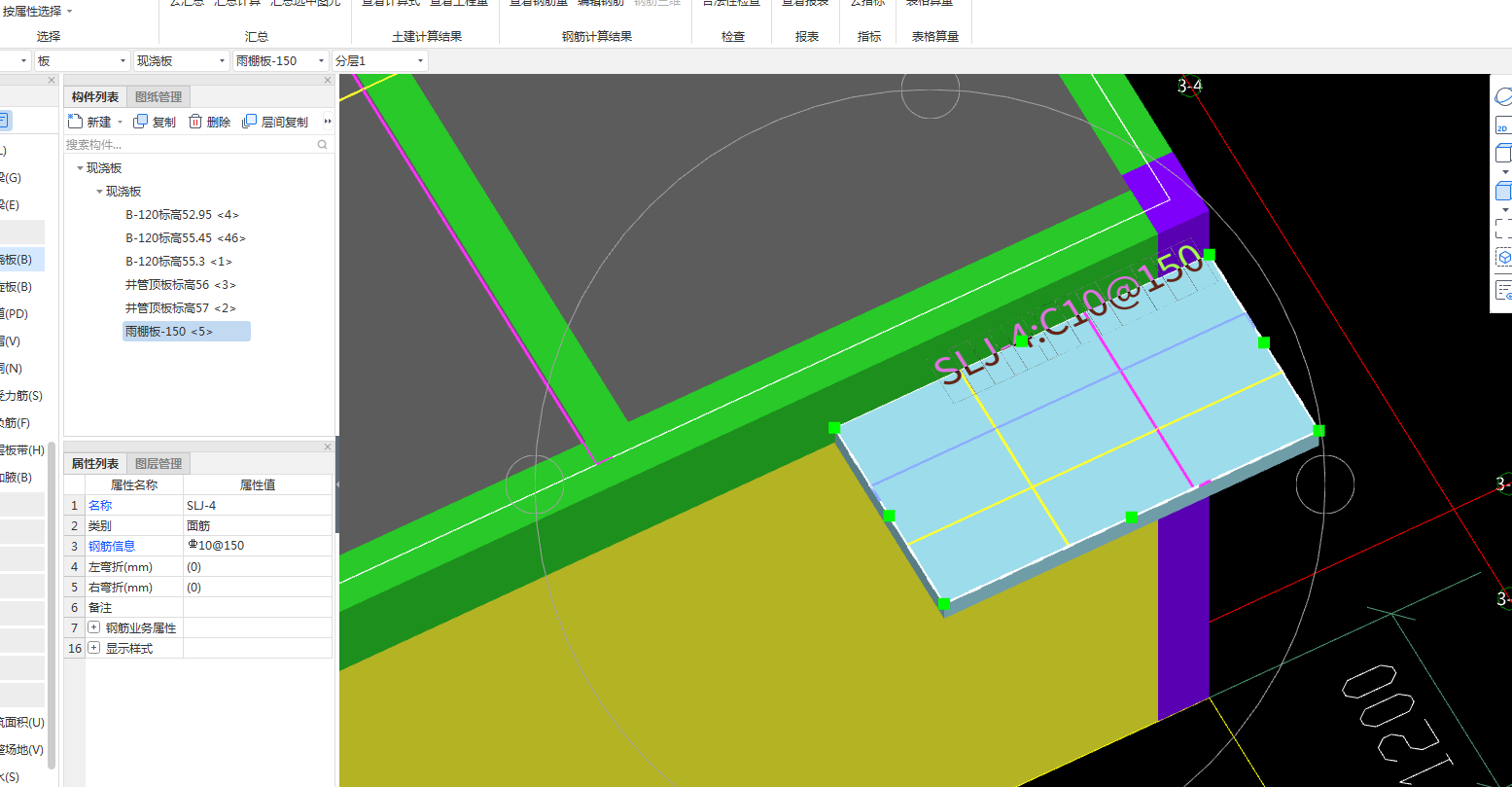Select the shaded solid cube display icon
Viewport: 1512px width, 787px height.
pos(1503,191)
